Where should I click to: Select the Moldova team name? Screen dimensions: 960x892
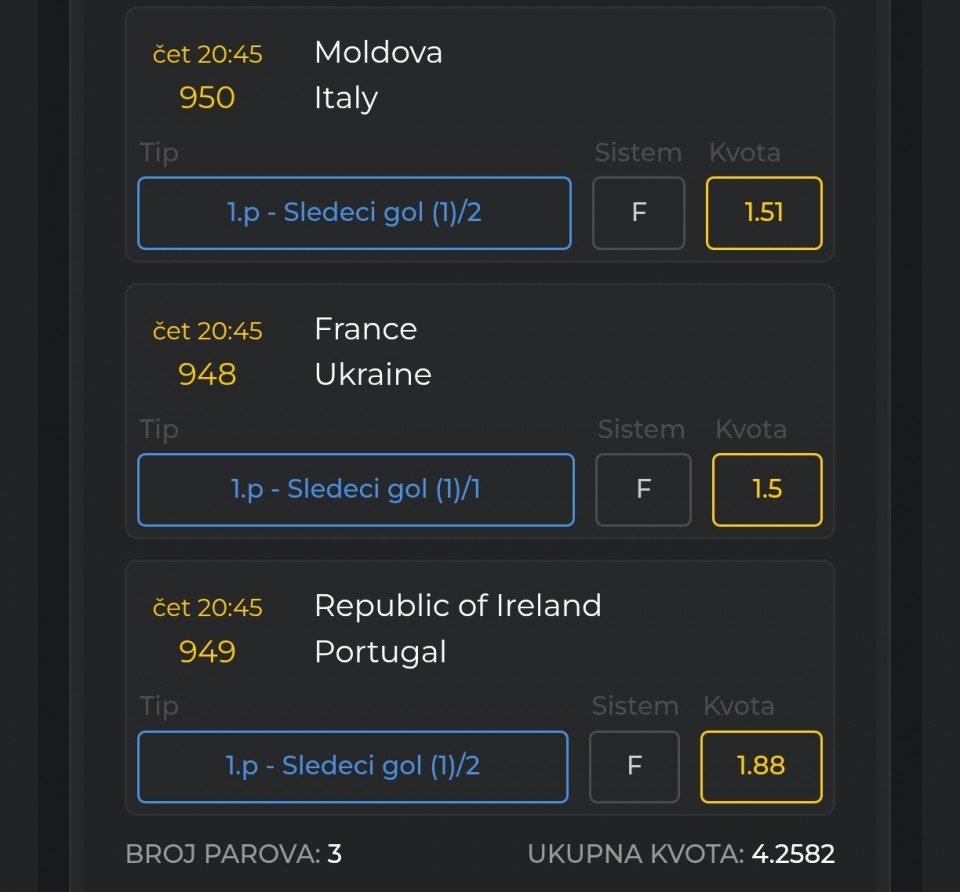click(x=378, y=52)
